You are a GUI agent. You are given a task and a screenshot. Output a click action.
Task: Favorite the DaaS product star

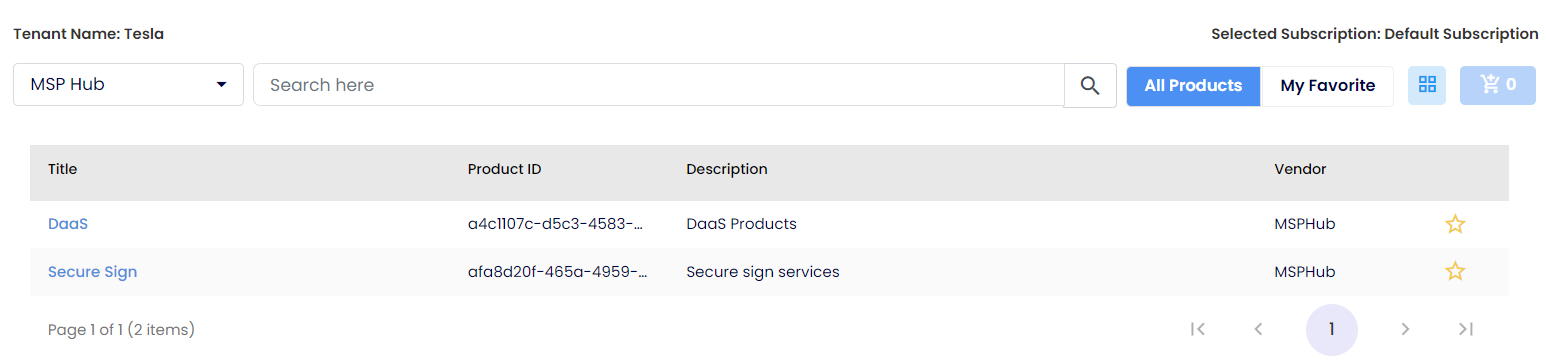pyautogui.click(x=1455, y=224)
